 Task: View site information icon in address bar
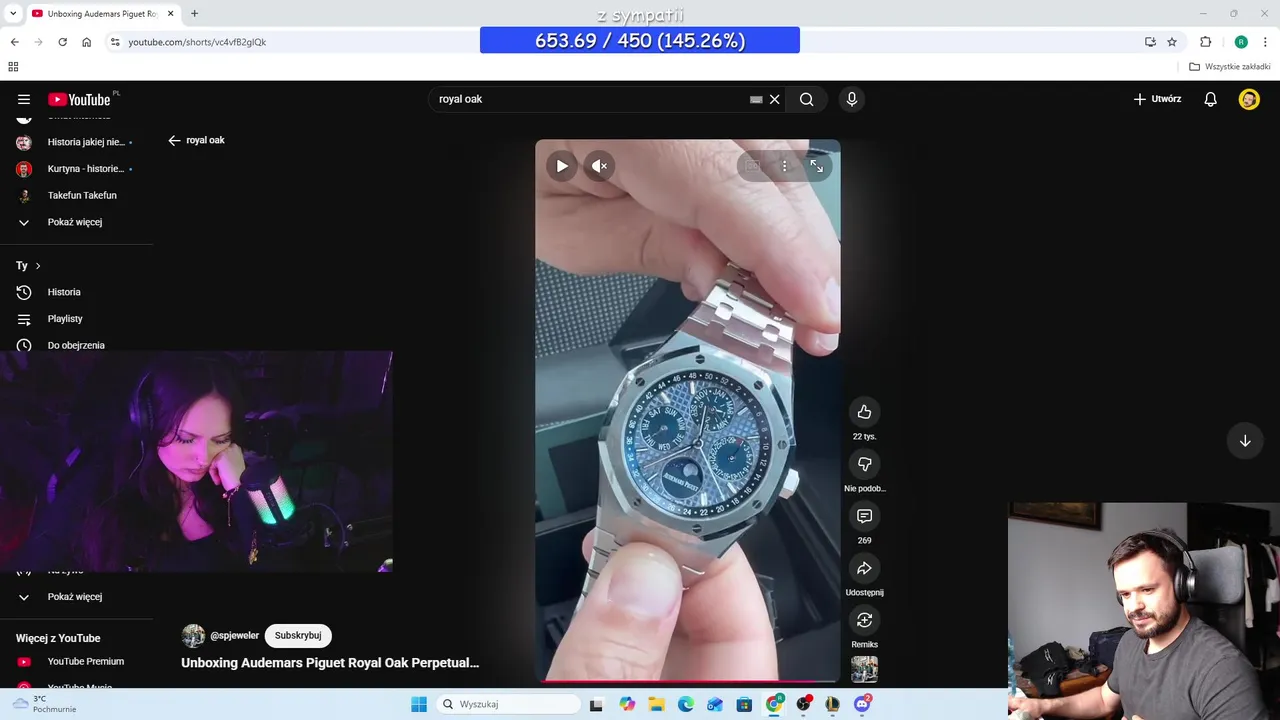pos(115,42)
